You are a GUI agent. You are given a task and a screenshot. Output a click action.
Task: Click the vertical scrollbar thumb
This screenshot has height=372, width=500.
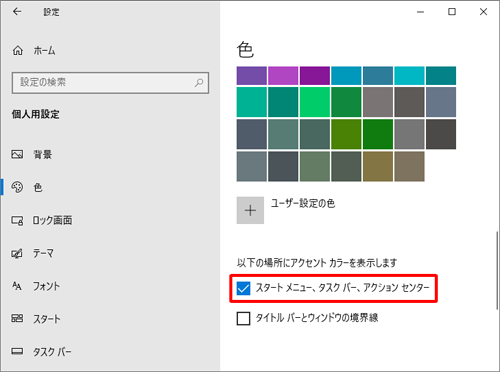pos(497,271)
